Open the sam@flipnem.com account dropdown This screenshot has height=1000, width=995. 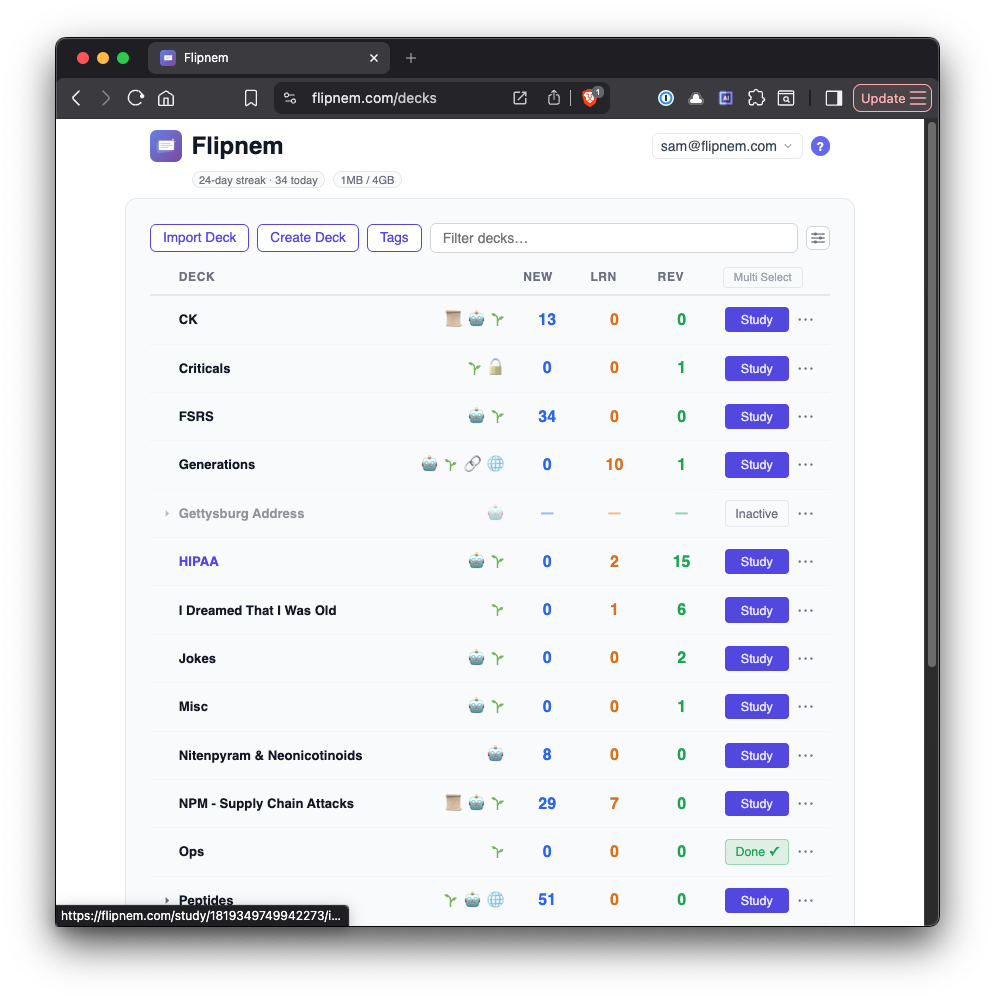click(x=726, y=146)
